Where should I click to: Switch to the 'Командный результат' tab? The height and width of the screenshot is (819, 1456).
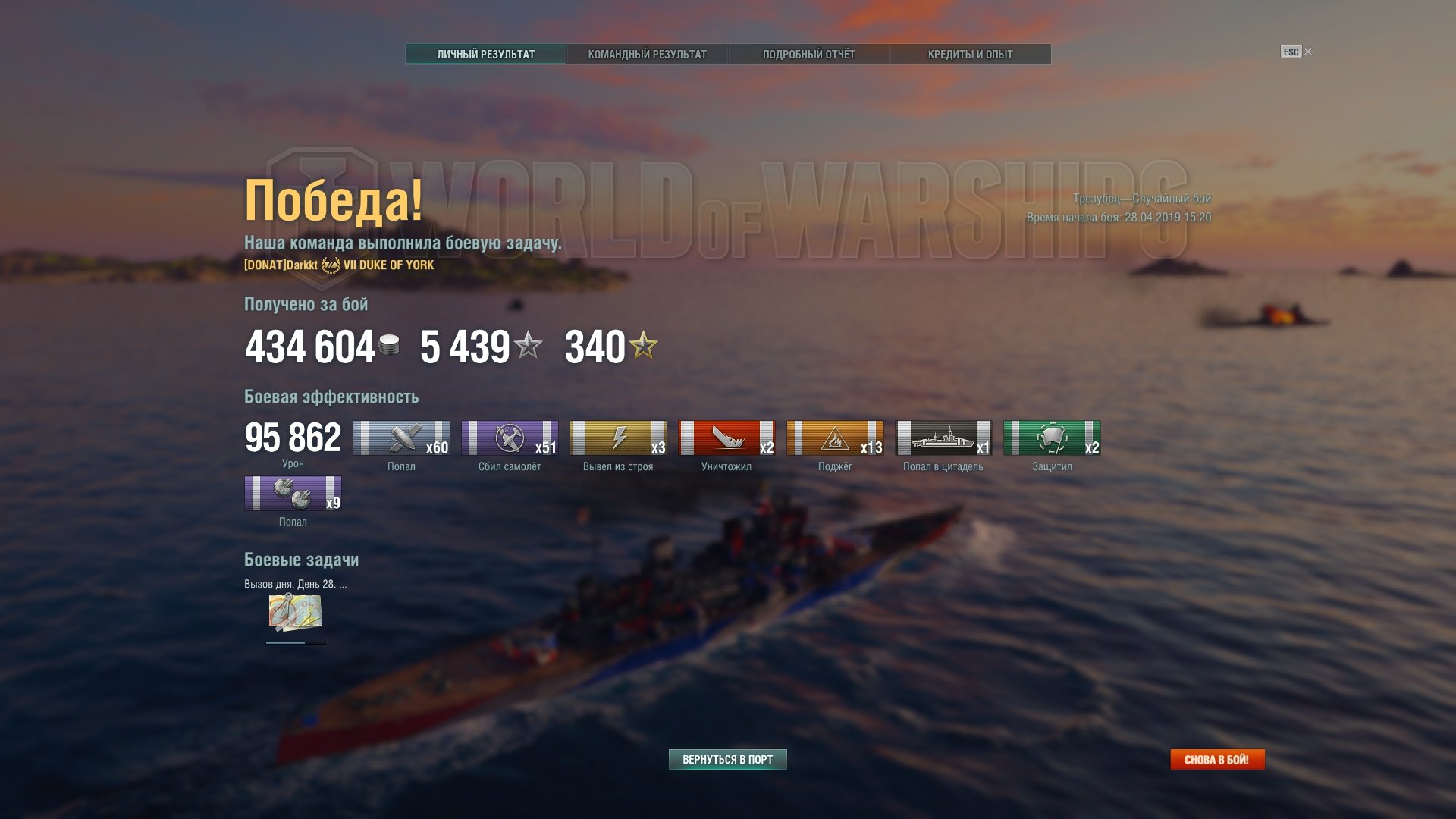coord(648,55)
